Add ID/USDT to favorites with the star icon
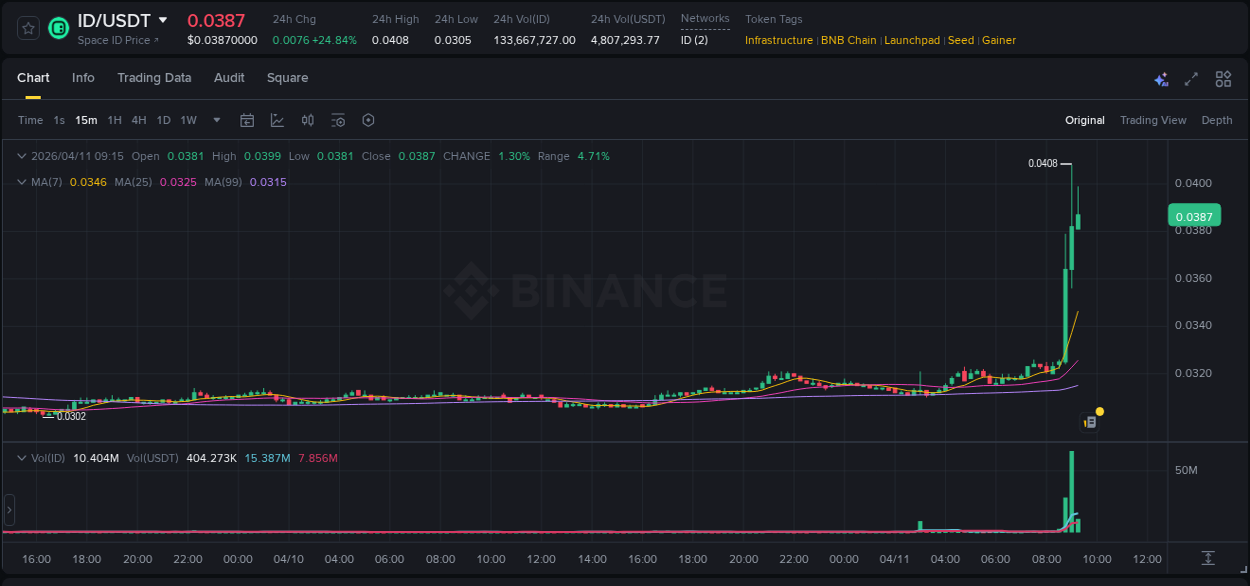1250x586 pixels. coord(28,28)
